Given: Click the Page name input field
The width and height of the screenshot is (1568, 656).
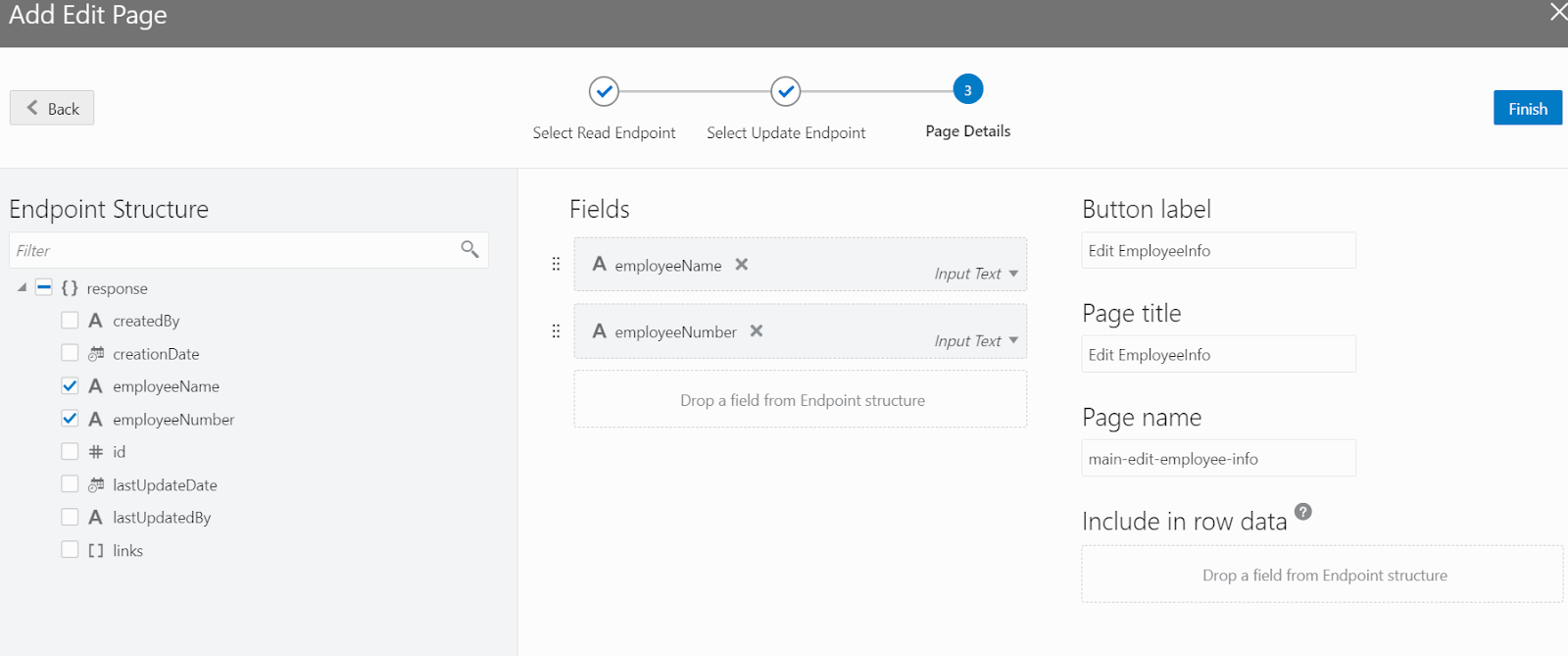Looking at the screenshot, I should click(1218, 458).
